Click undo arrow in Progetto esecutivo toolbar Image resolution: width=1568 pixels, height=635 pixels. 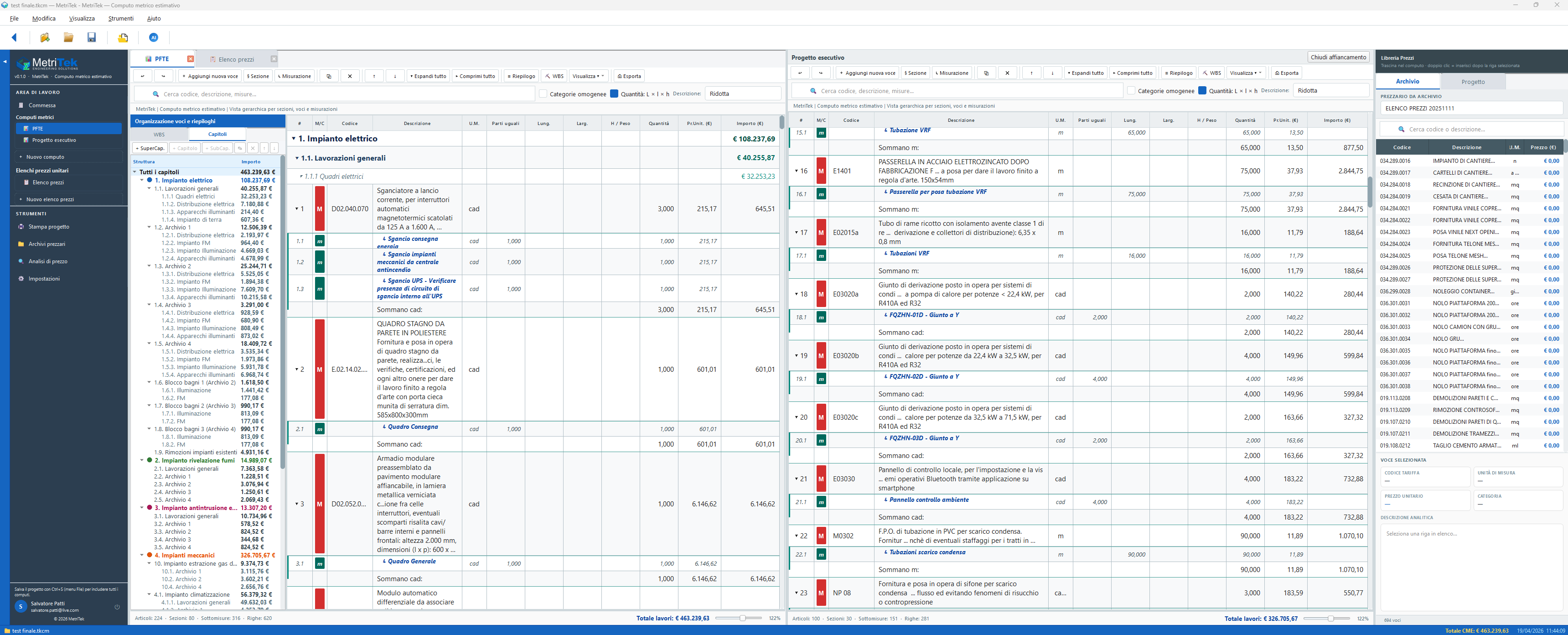[800, 73]
